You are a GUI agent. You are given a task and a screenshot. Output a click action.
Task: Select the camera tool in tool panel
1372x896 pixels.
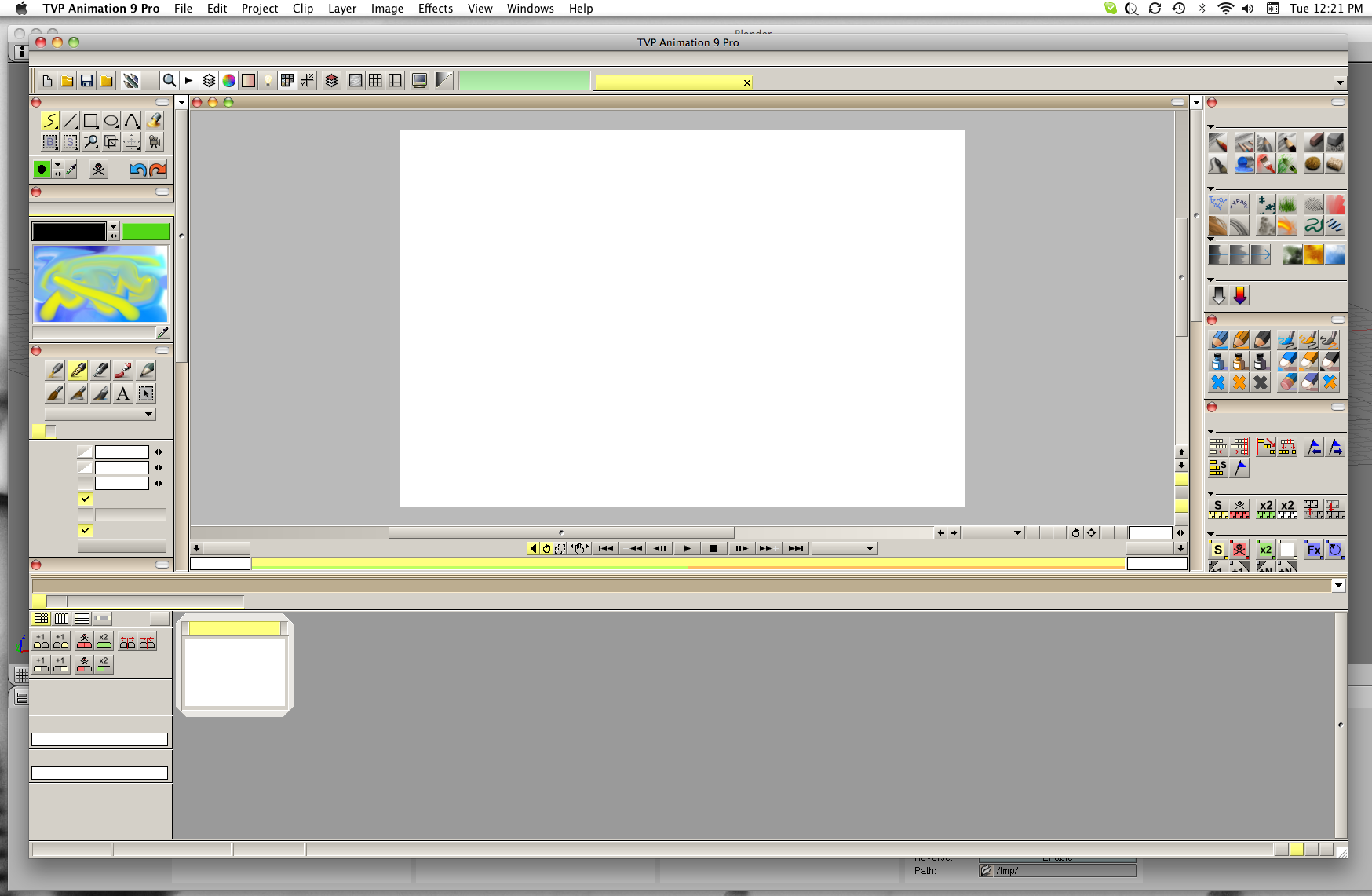[155, 142]
